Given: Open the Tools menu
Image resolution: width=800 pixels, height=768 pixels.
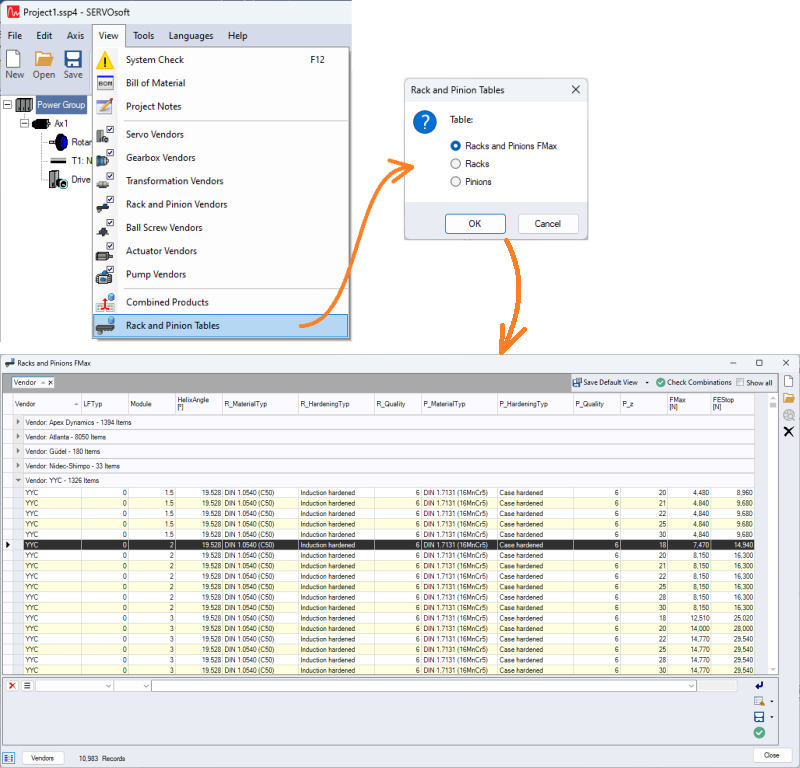Looking at the screenshot, I should [143, 36].
